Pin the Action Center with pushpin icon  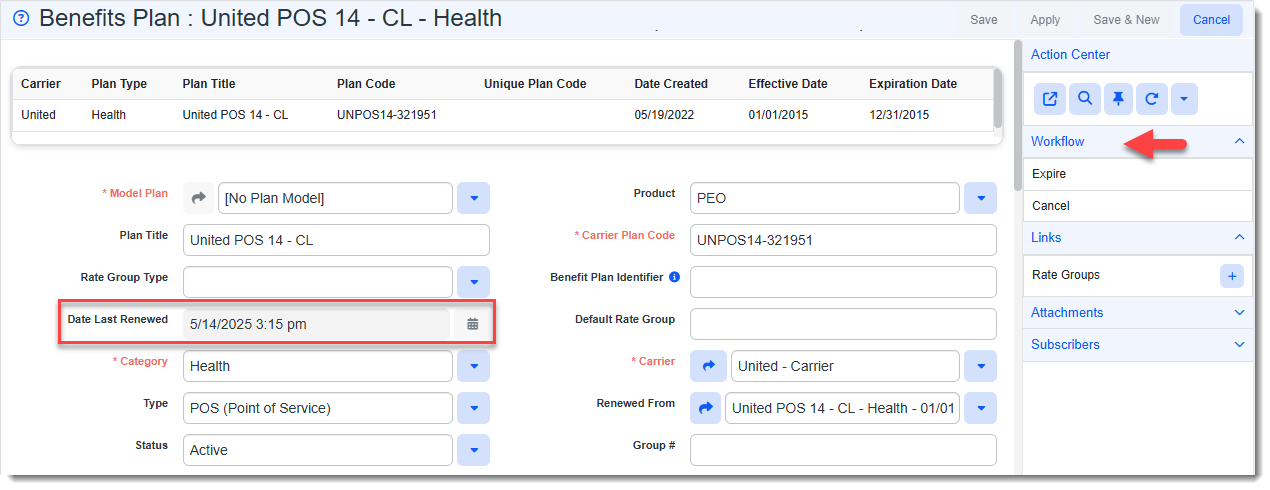(1118, 99)
